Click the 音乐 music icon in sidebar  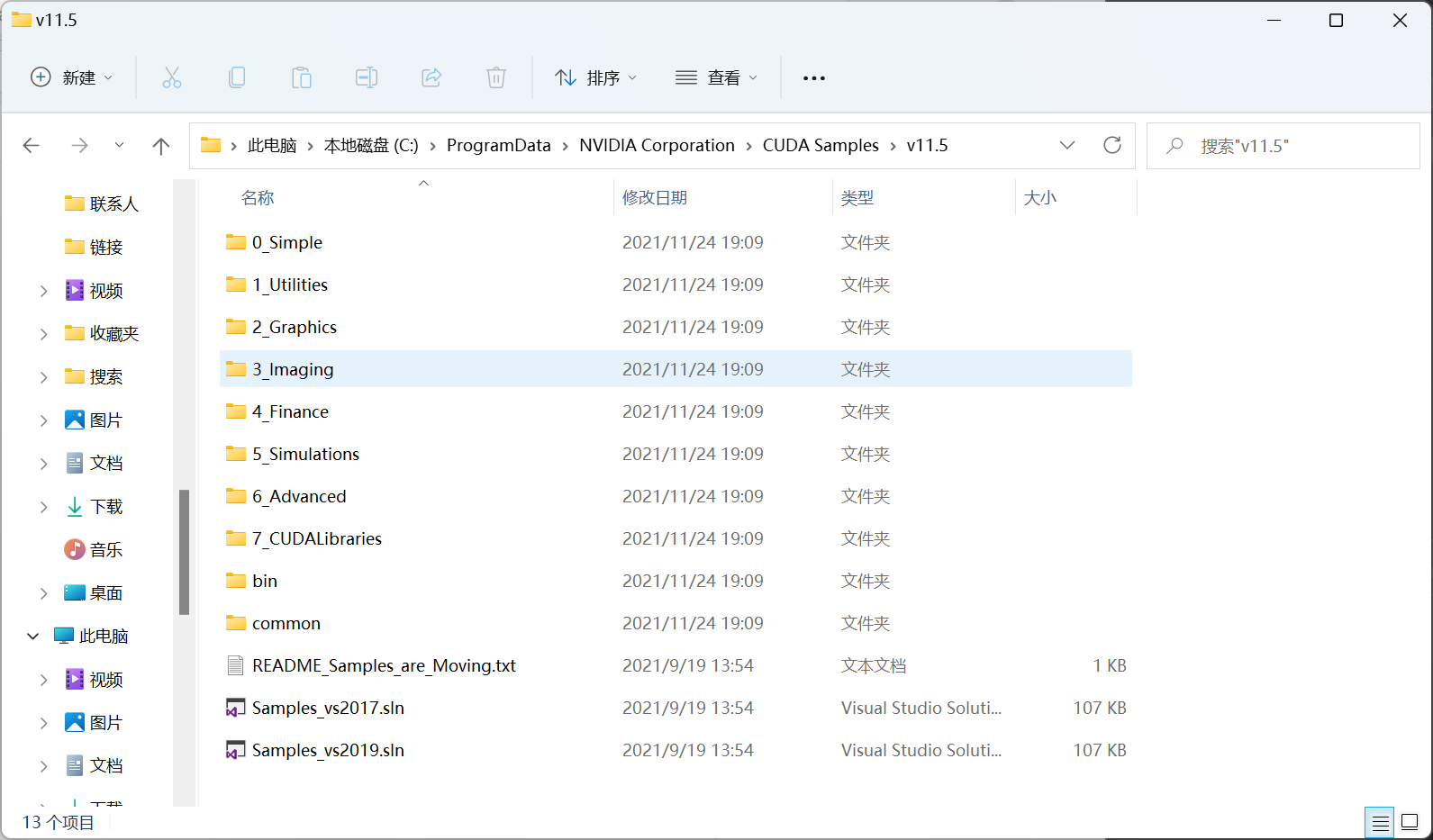(75, 549)
